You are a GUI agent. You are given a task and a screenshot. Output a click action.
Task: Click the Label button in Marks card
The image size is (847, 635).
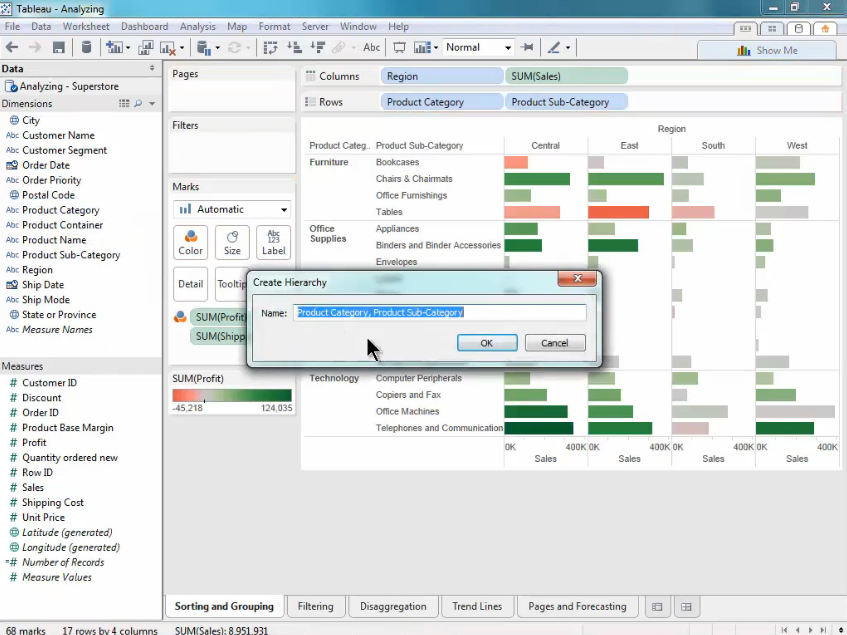pyautogui.click(x=273, y=242)
